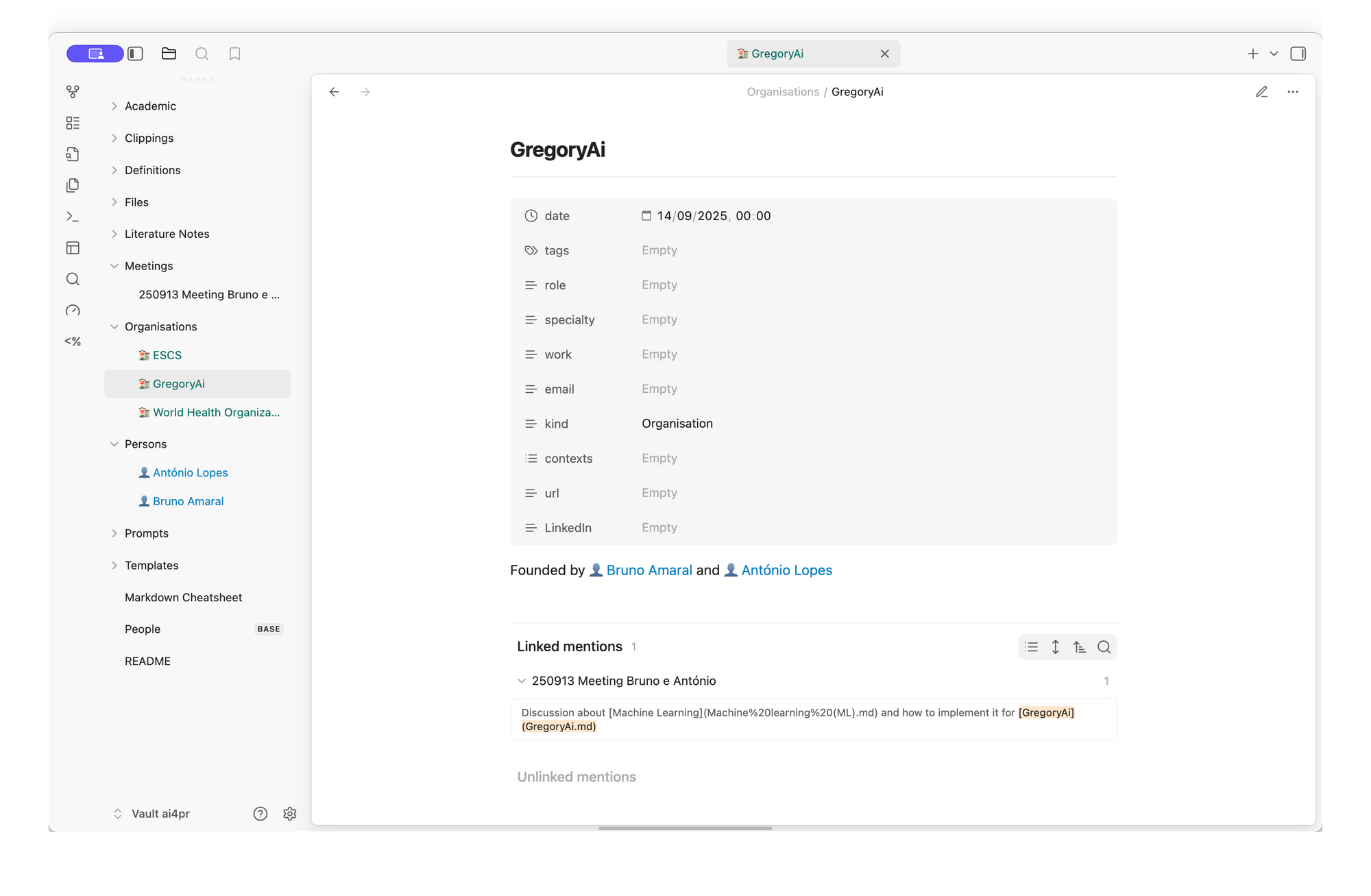Open the file explorer folder icon
Viewport: 1371px width, 896px height.
[x=169, y=53]
